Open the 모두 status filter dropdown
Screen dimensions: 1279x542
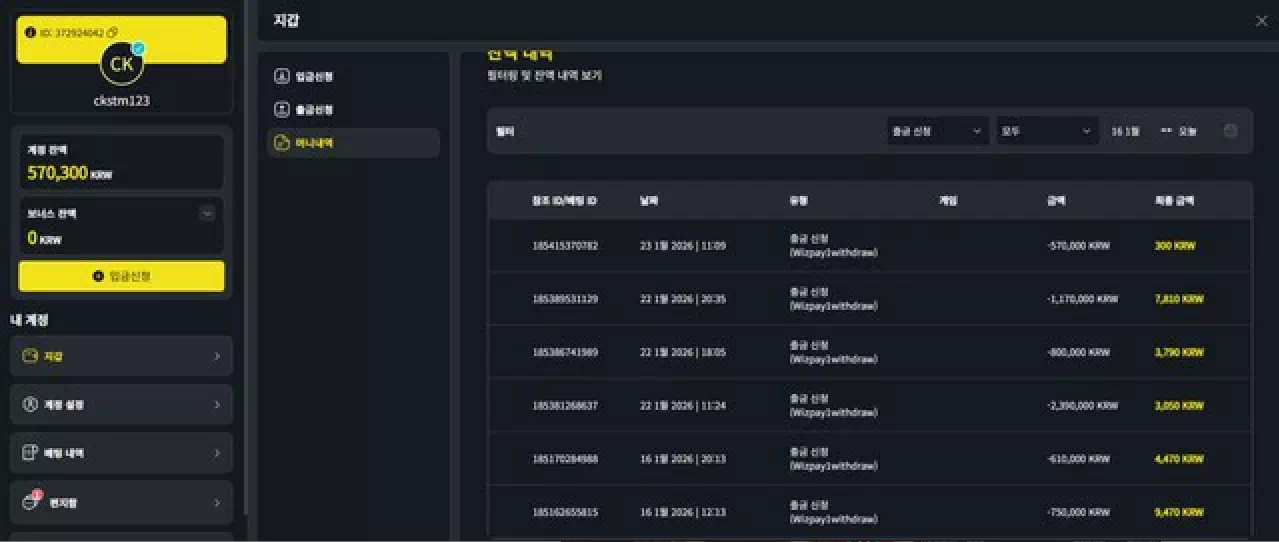click(1046, 131)
